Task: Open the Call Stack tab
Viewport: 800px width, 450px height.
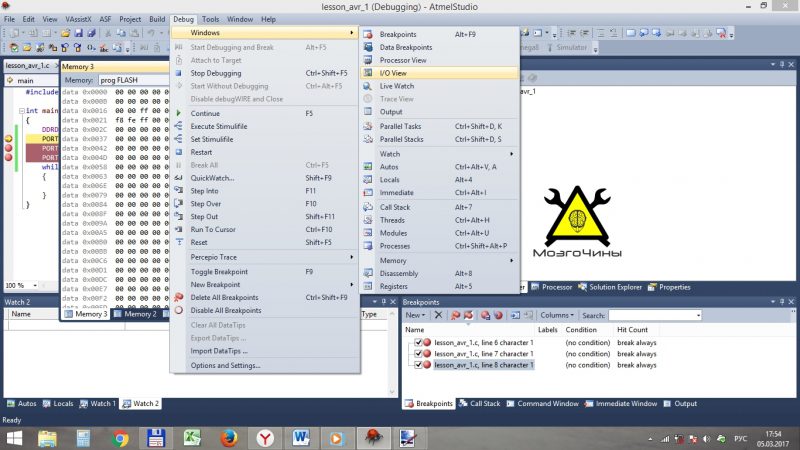Action: pos(480,404)
